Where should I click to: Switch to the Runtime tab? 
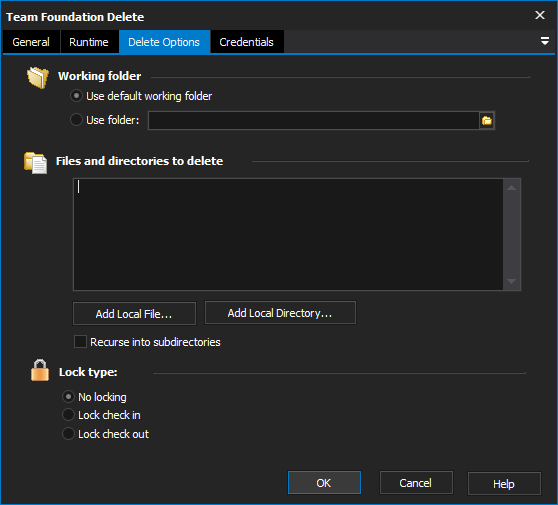89,42
